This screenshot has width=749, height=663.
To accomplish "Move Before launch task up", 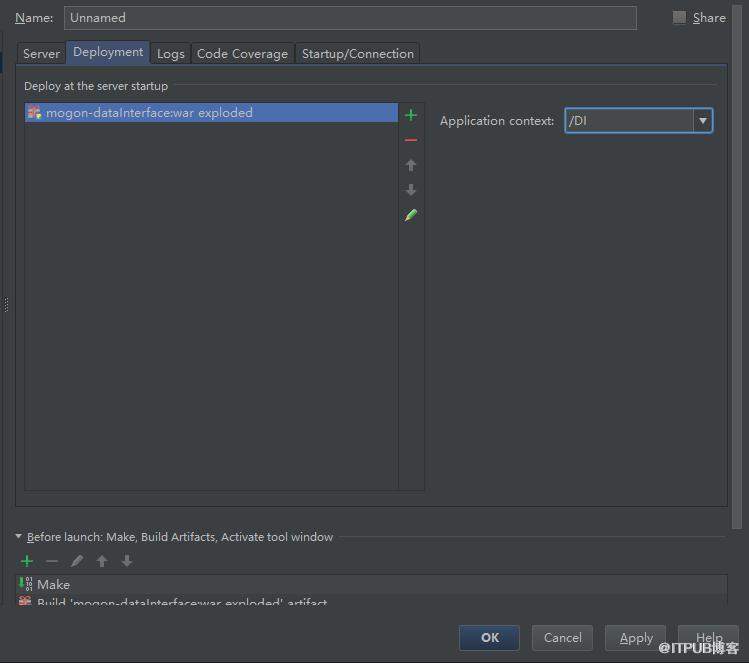I will (102, 561).
